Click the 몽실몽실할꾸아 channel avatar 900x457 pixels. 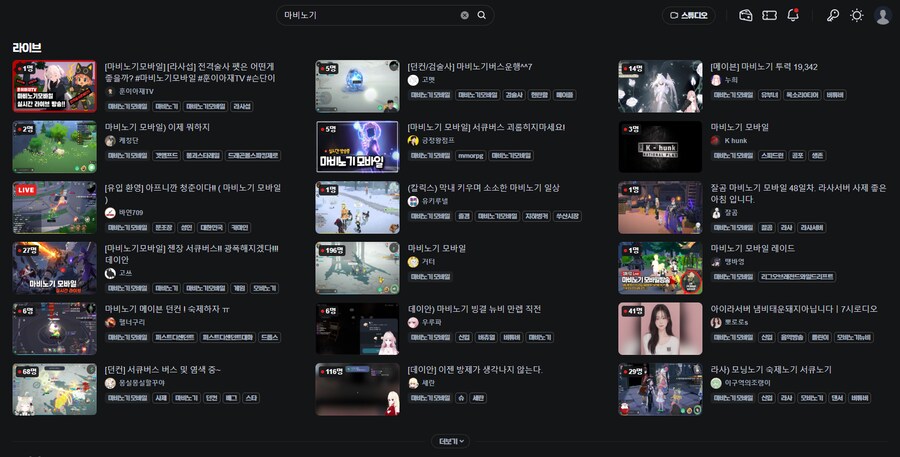click(110, 383)
